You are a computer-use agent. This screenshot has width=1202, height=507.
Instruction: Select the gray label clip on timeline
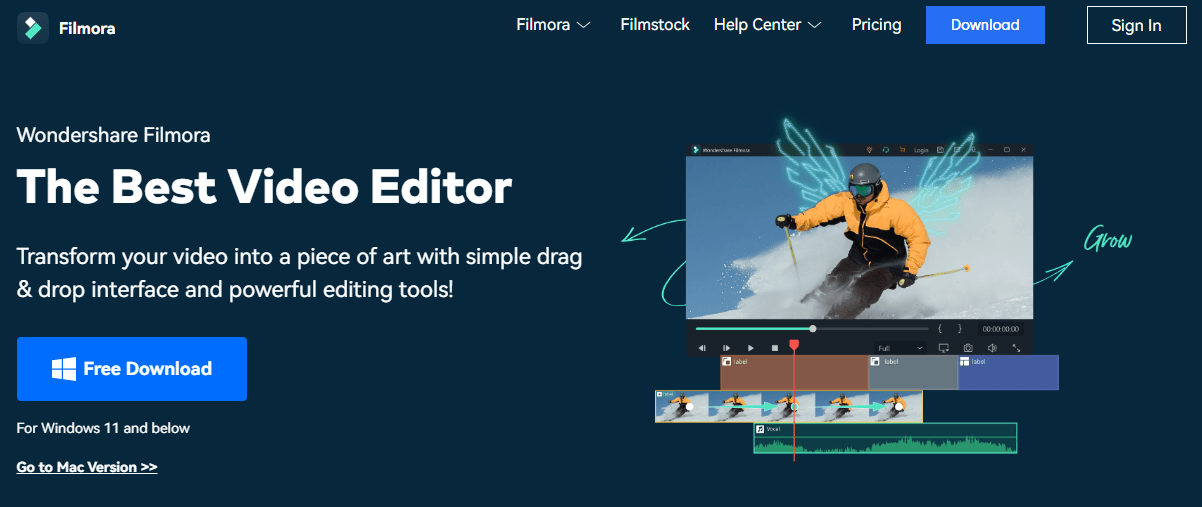pos(913,372)
